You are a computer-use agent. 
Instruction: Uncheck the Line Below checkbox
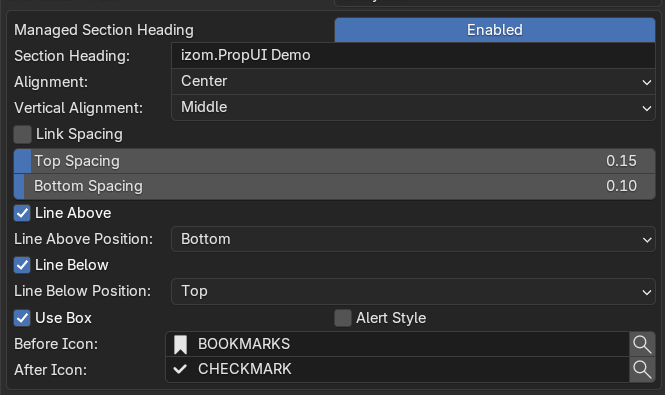tap(22, 265)
